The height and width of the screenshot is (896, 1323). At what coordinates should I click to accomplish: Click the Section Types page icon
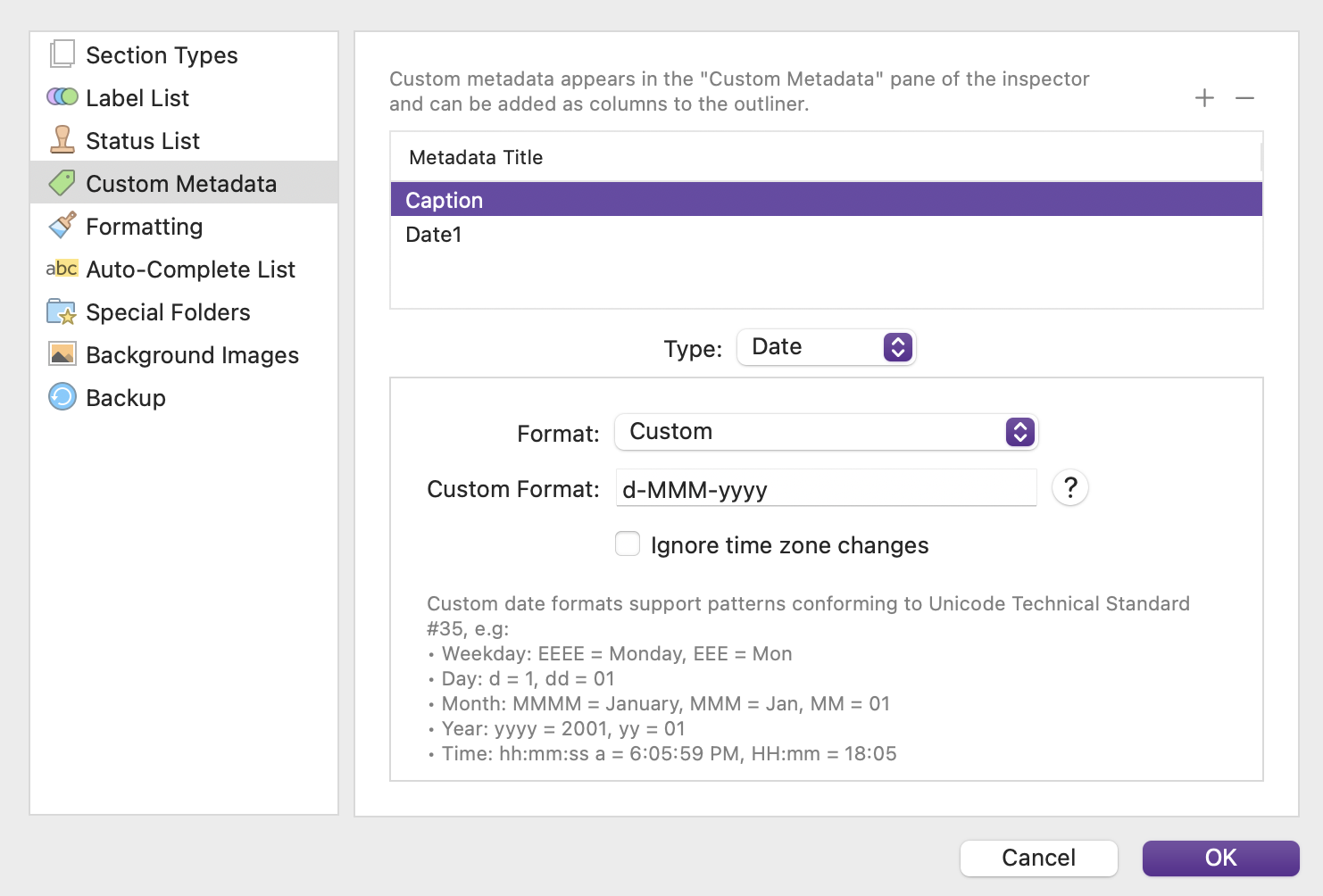click(x=62, y=54)
